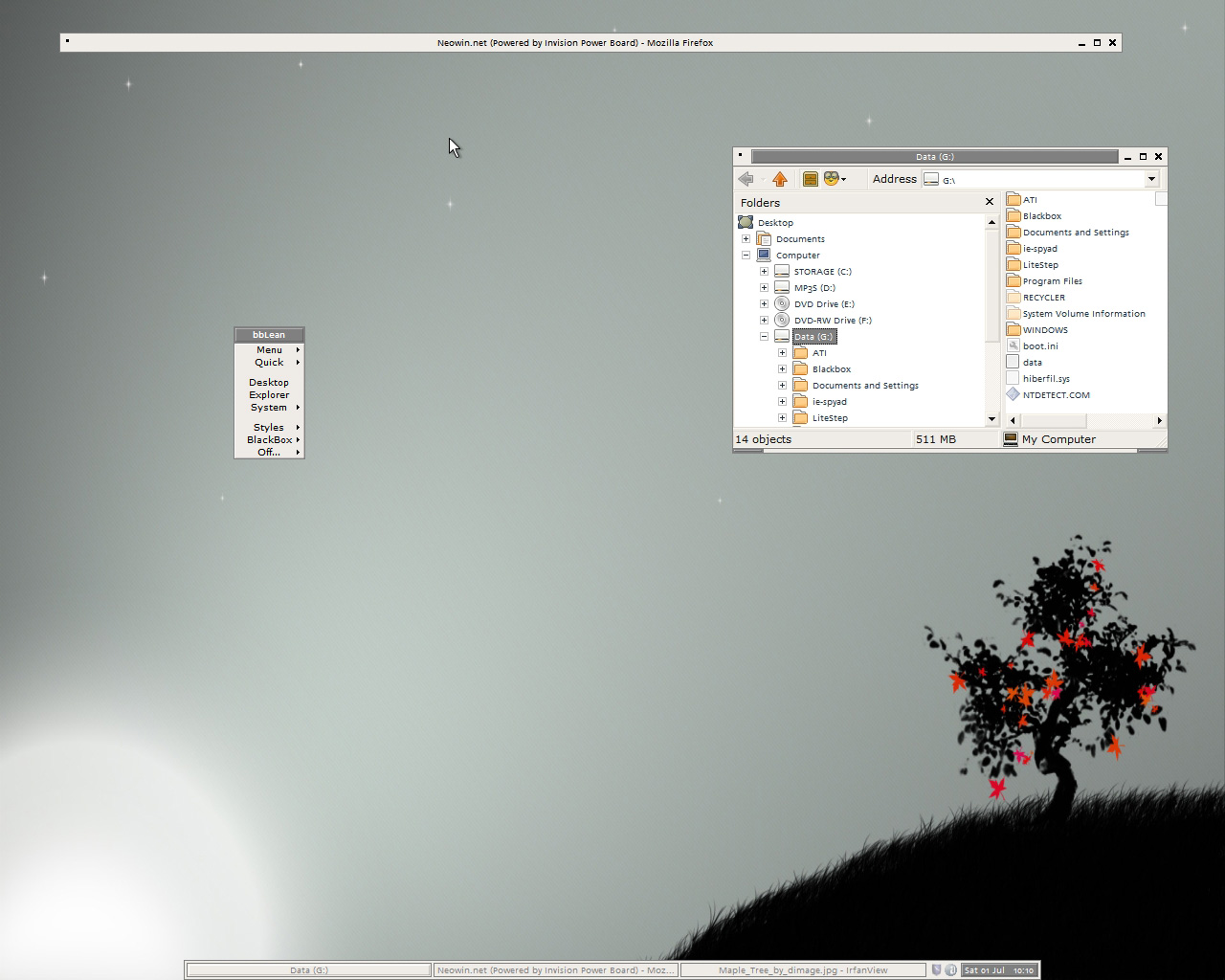
Task: Click the Address field showing G:\
Action: [x=1040, y=179]
